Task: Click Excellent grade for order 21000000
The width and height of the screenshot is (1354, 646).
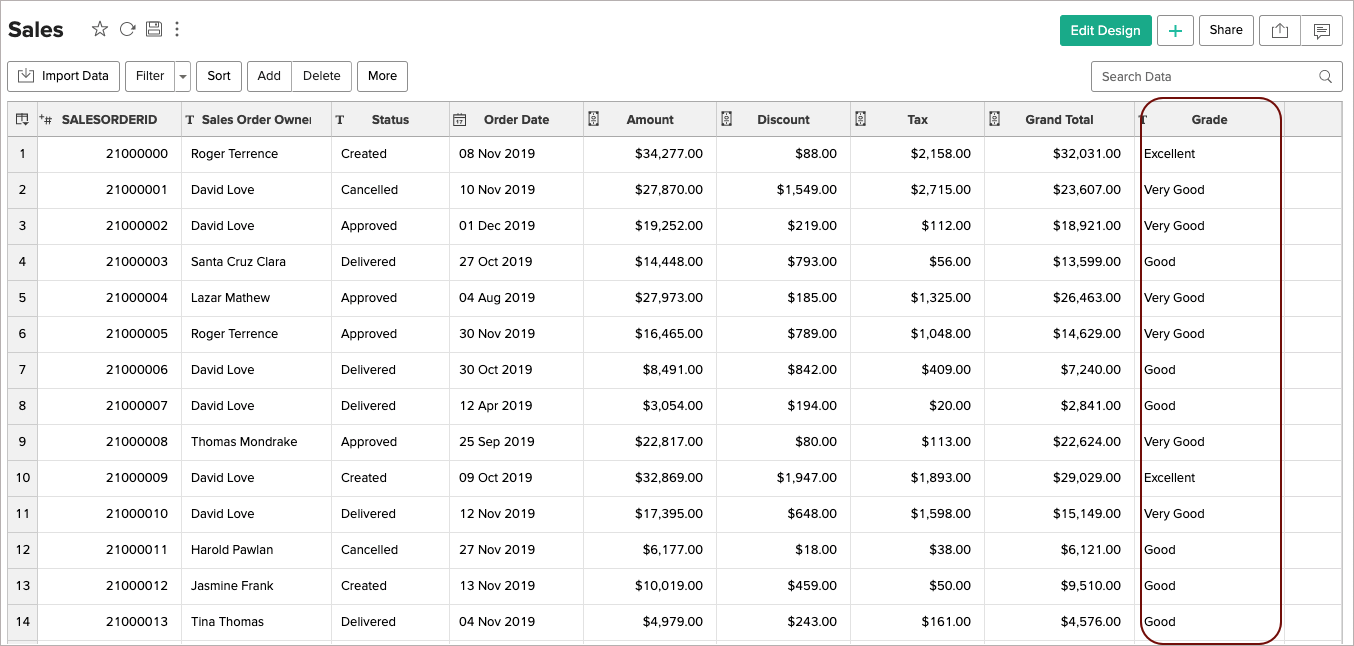Action: (1209, 154)
